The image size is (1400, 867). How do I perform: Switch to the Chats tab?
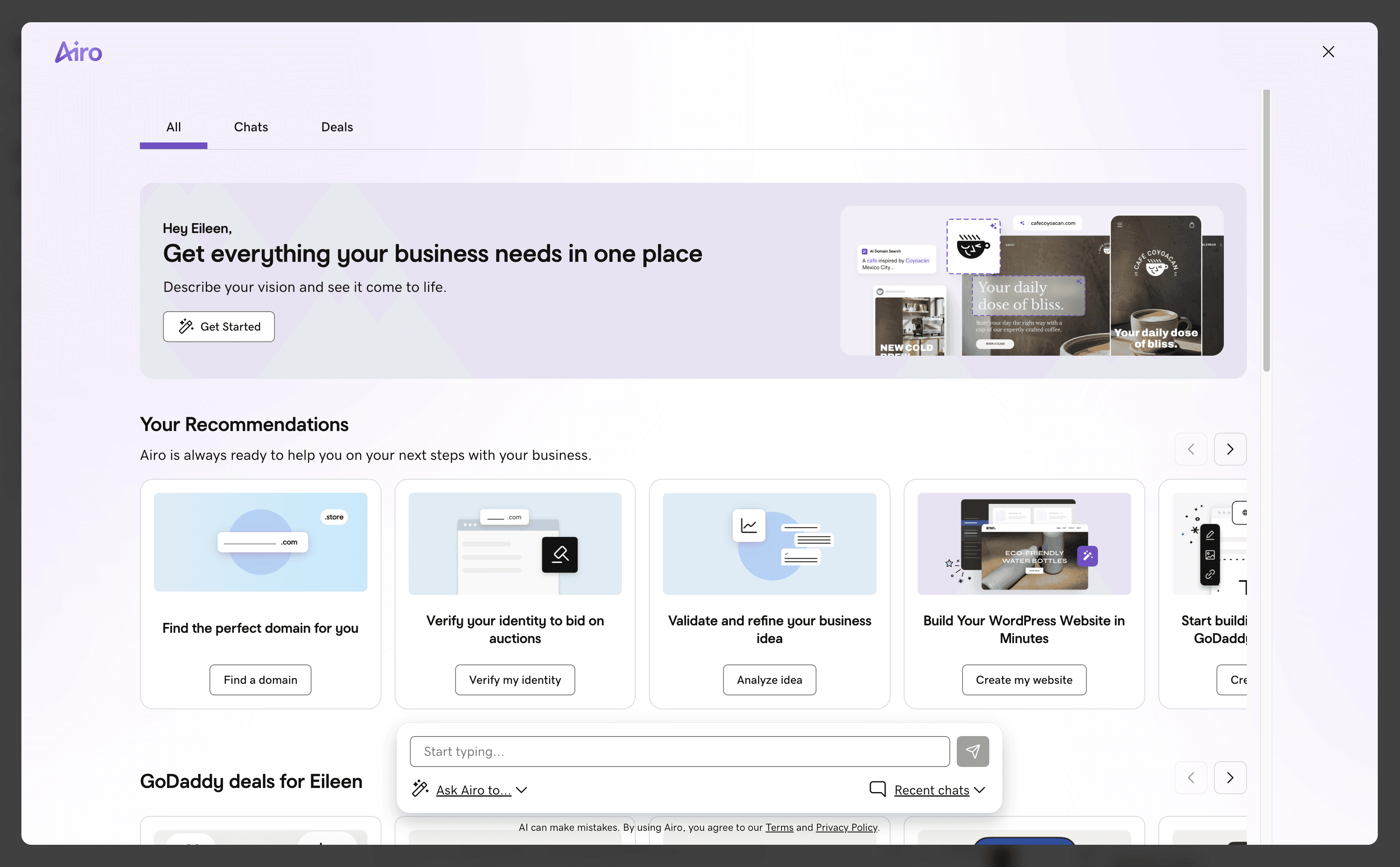(251, 127)
